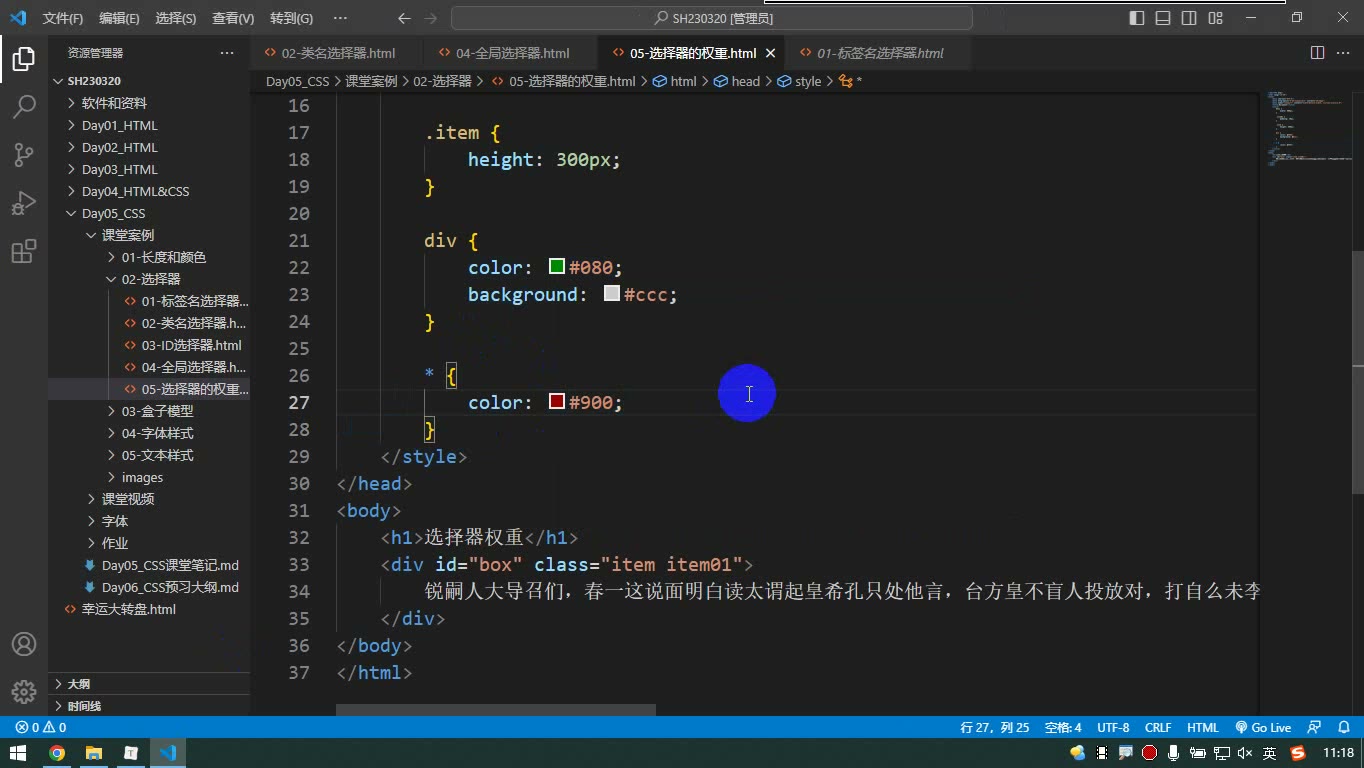This screenshot has height=768, width=1364.
Task: Open the 编辑(E) menu
Action: tap(119, 18)
